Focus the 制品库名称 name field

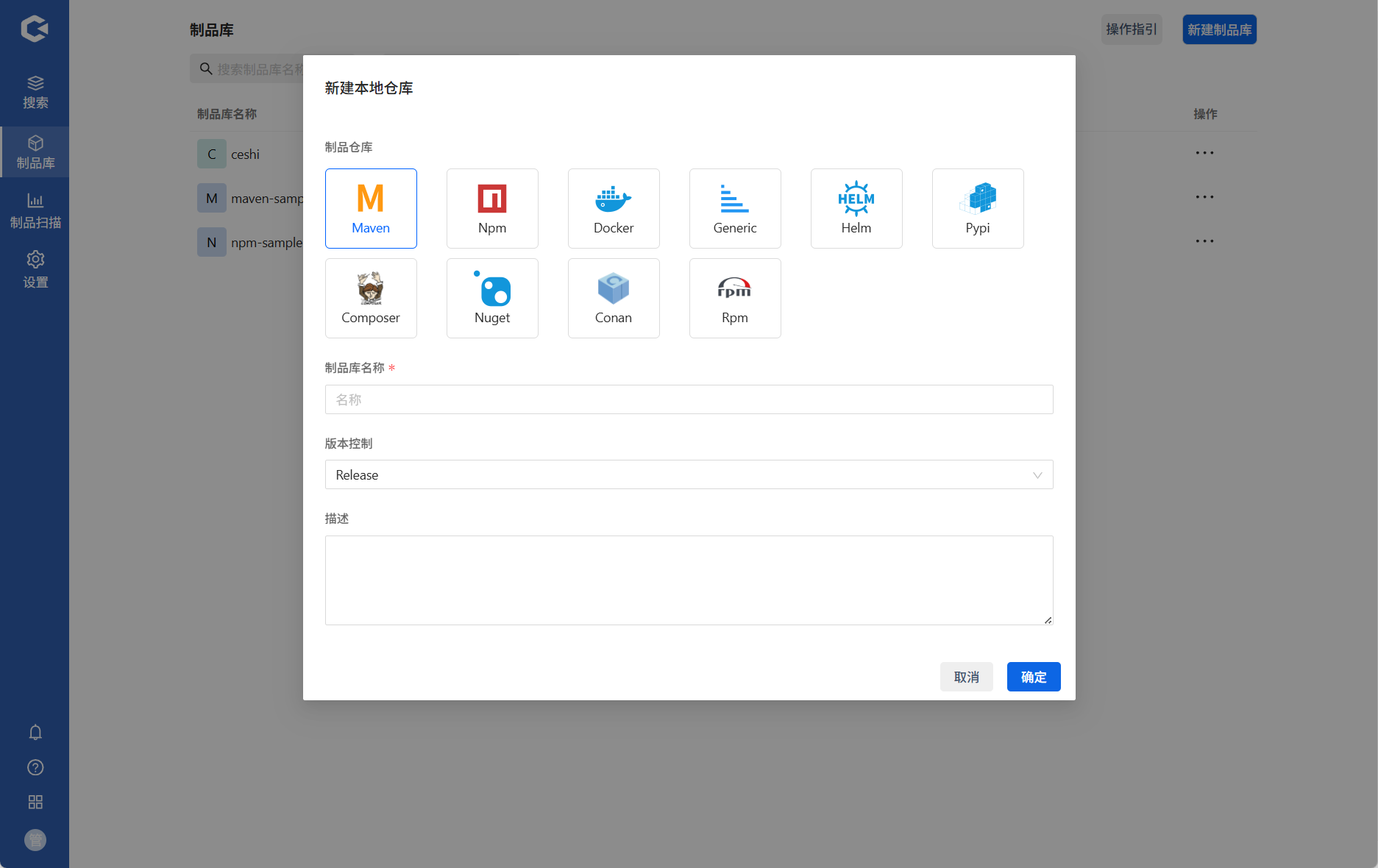689,399
